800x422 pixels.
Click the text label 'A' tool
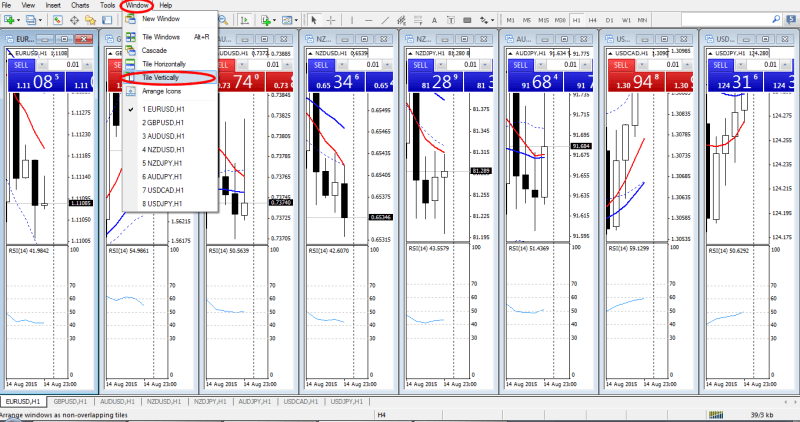tap(431, 19)
